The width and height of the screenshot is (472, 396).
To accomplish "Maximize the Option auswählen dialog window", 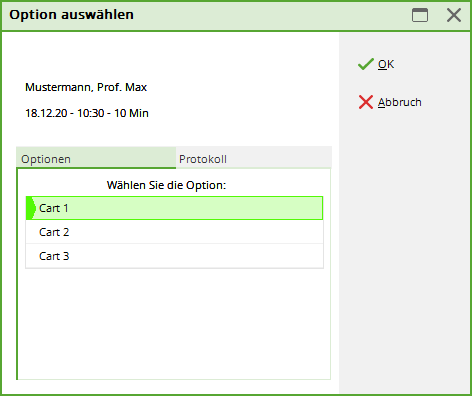I will tap(420, 15).
